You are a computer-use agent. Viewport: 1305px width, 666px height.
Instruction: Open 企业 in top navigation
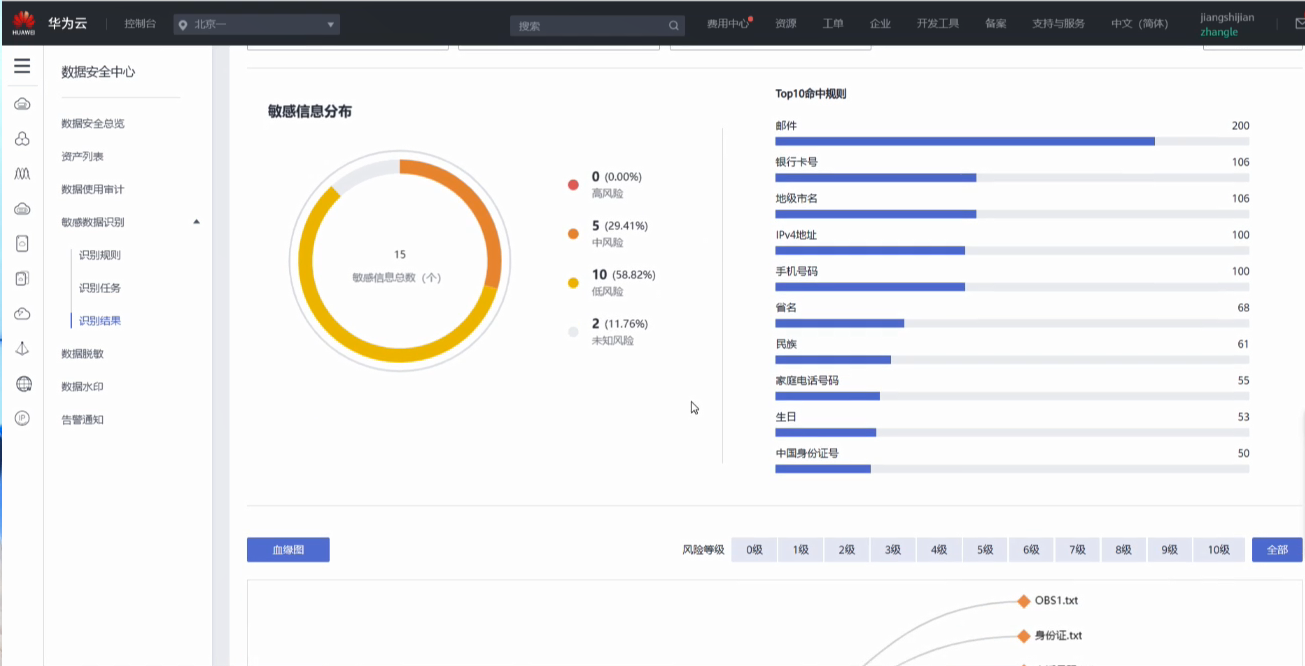[880, 24]
